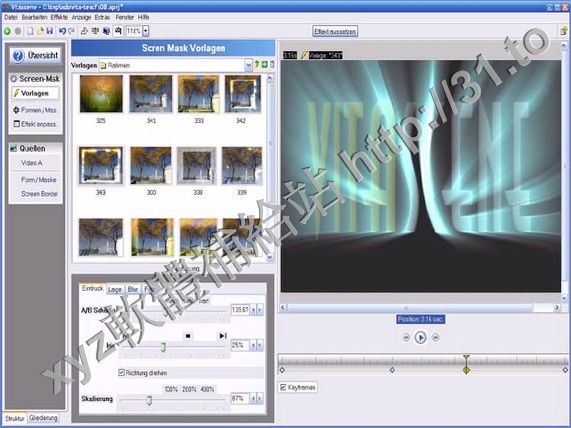Click the gear icon next to Formen/Mas.
The width and height of the screenshot is (571, 428).
pyautogui.click(x=16, y=110)
